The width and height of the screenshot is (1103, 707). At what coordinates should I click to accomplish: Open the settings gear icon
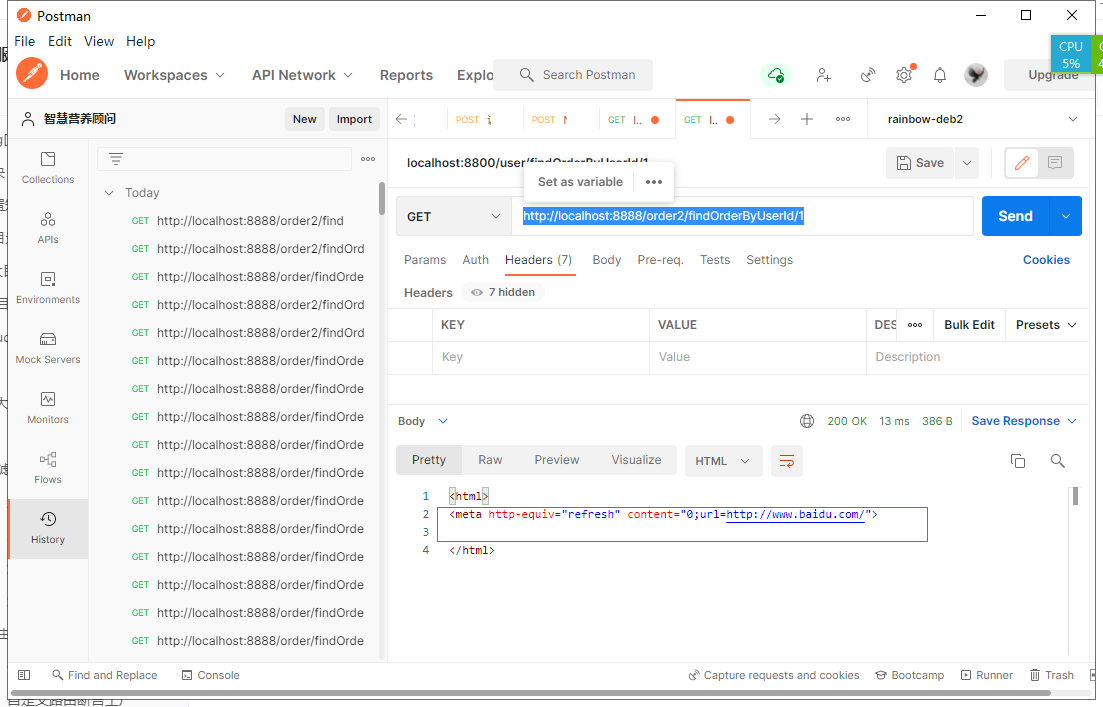(x=904, y=75)
